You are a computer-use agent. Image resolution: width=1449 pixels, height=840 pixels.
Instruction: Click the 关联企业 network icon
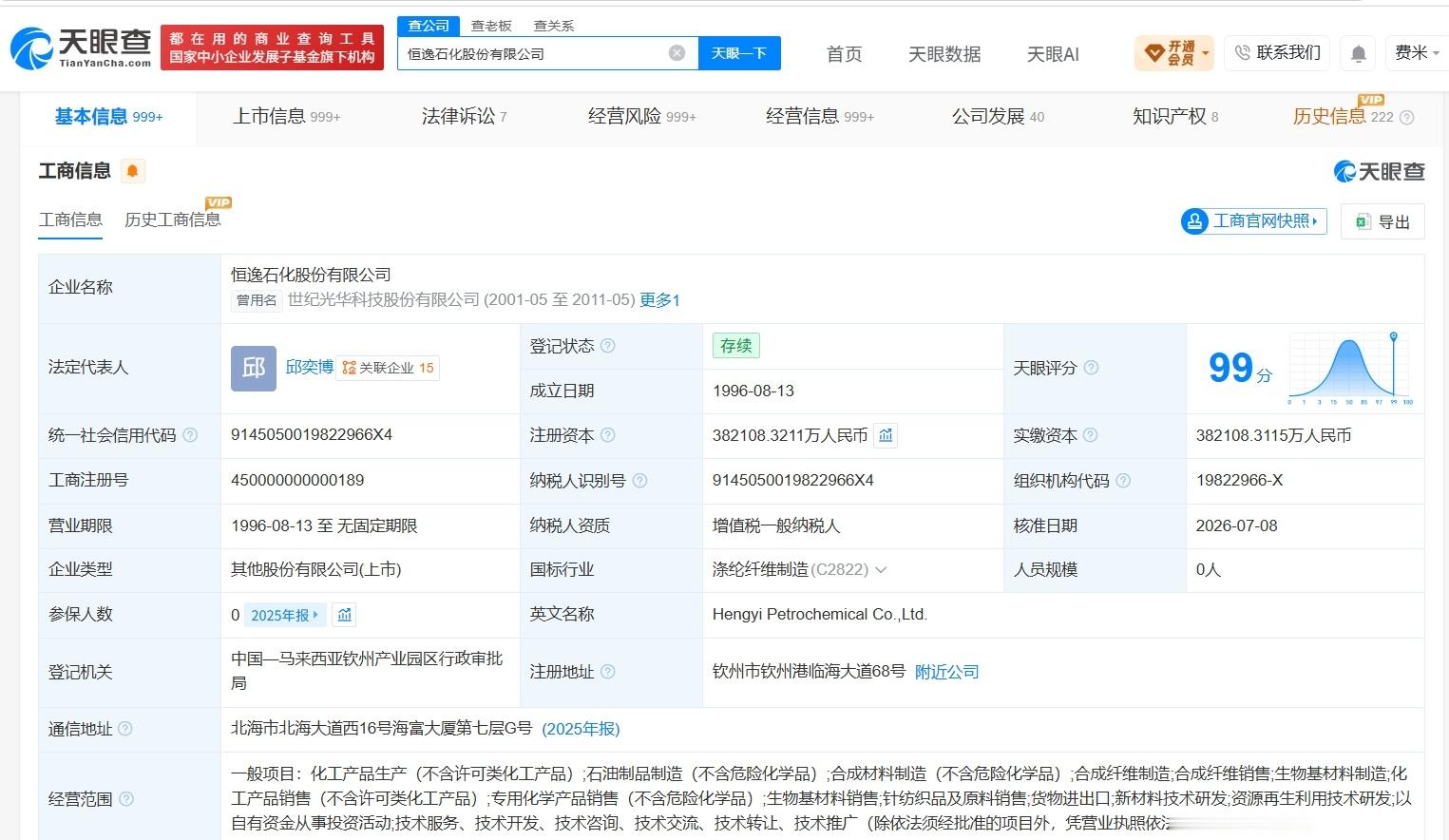pos(349,368)
